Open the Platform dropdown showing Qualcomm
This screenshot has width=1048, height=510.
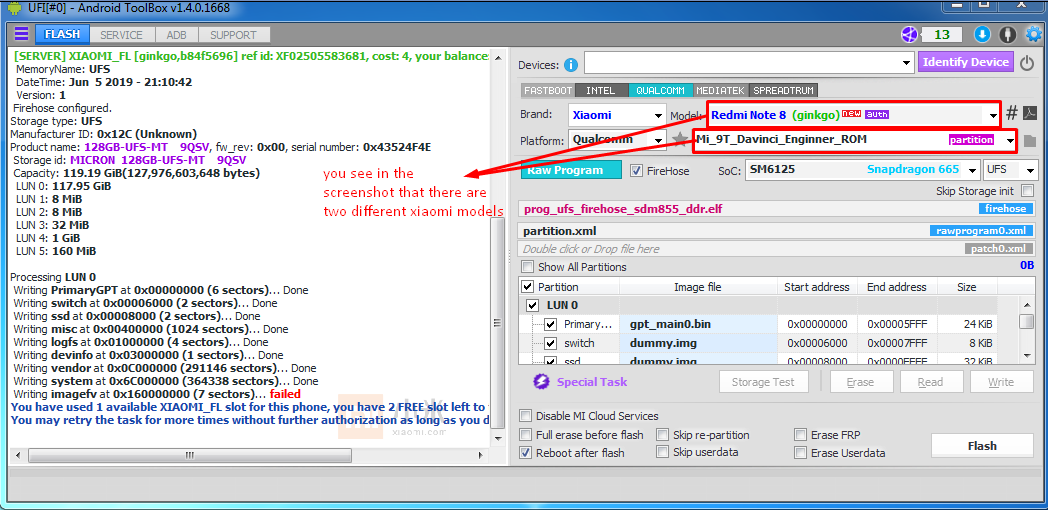618,140
